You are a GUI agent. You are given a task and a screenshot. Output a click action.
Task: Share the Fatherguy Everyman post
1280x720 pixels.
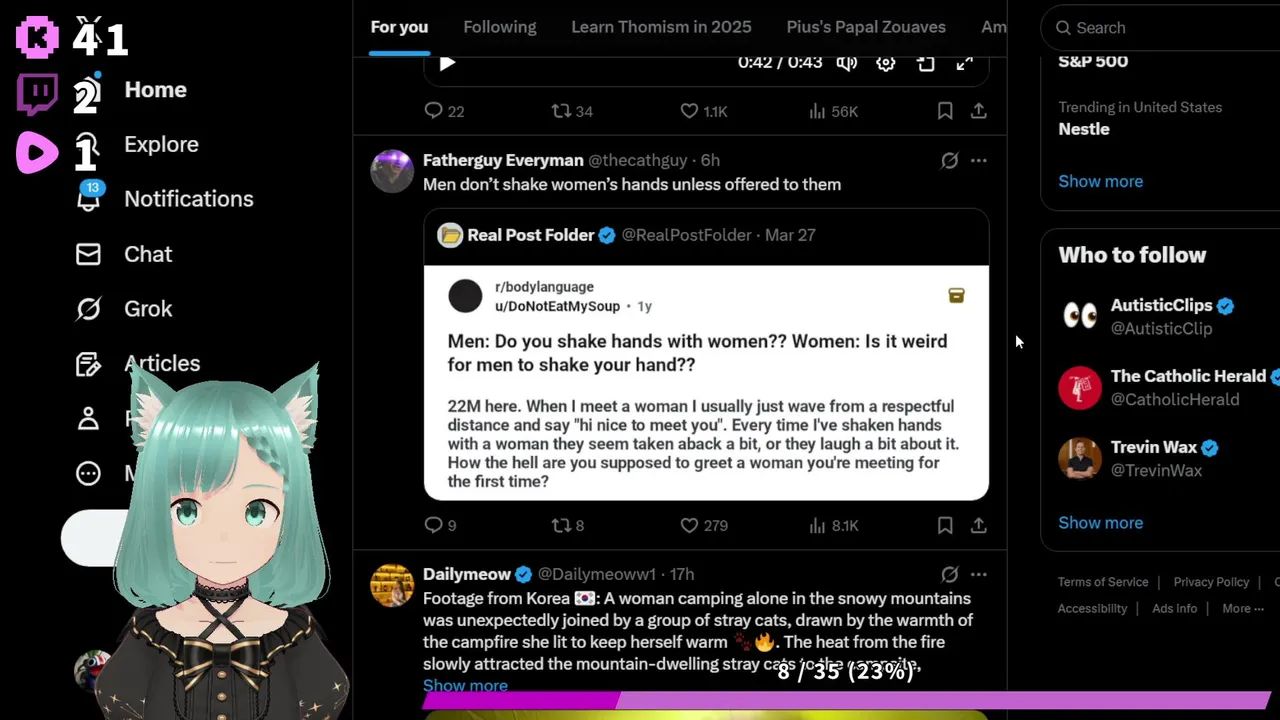tap(979, 525)
